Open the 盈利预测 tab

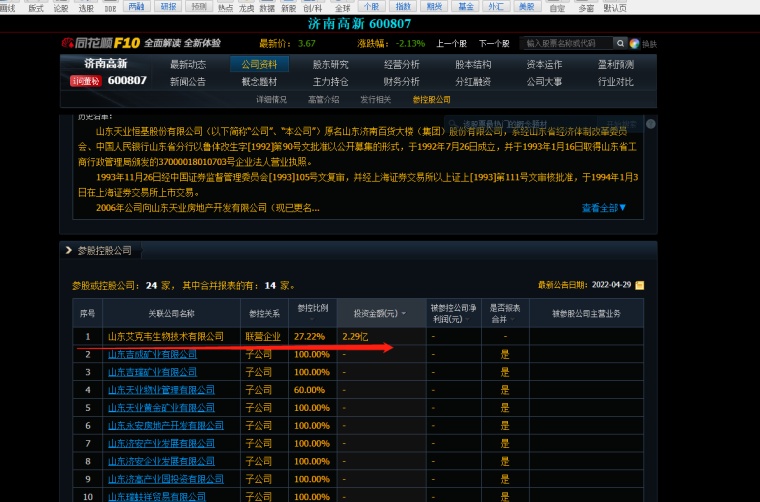[616, 64]
